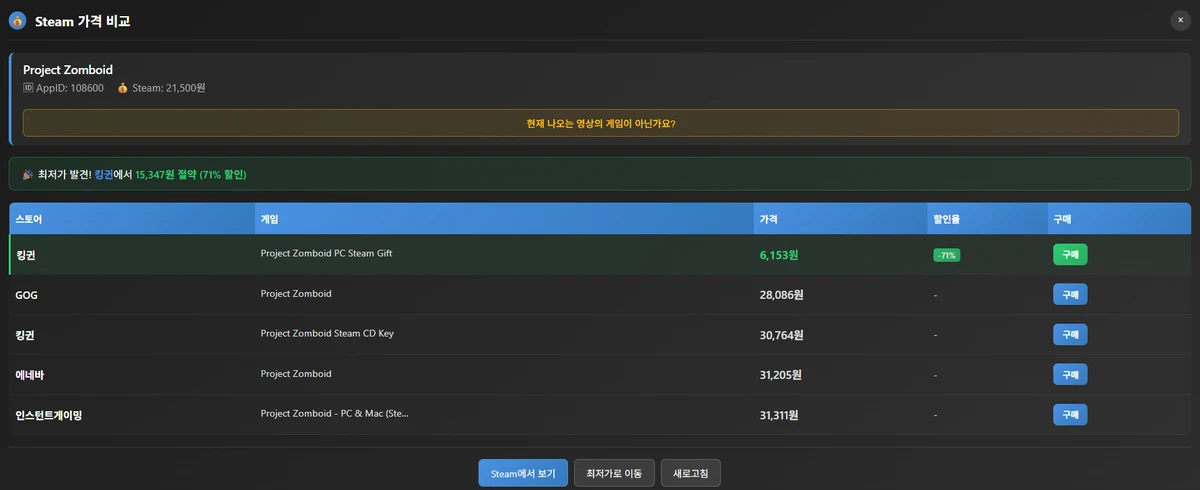Click the 새로고침 button
The image size is (1200, 490).
[x=691, y=472]
